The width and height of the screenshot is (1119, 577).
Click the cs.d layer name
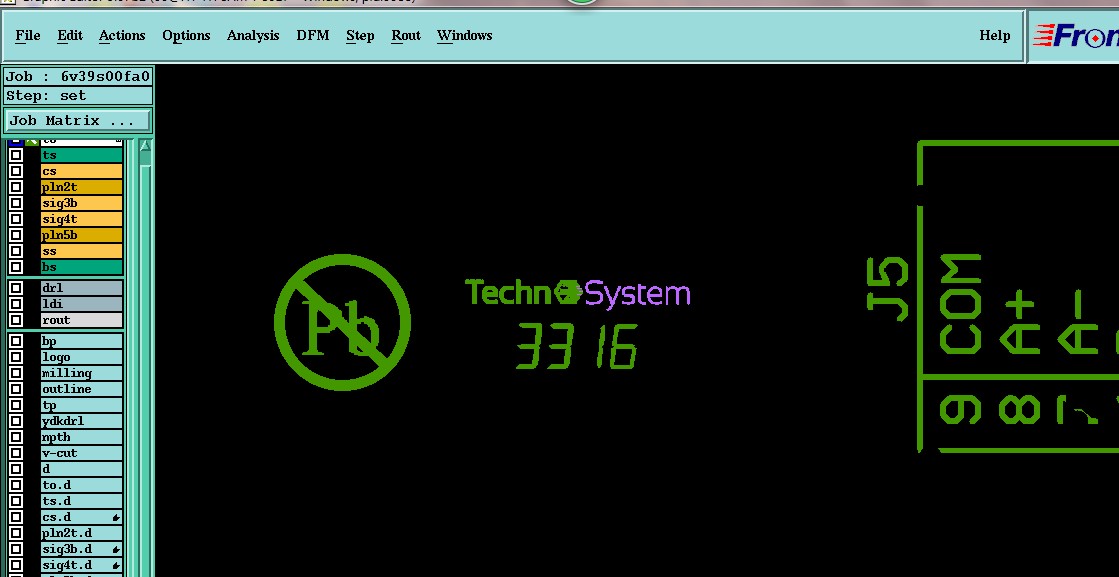81,518
